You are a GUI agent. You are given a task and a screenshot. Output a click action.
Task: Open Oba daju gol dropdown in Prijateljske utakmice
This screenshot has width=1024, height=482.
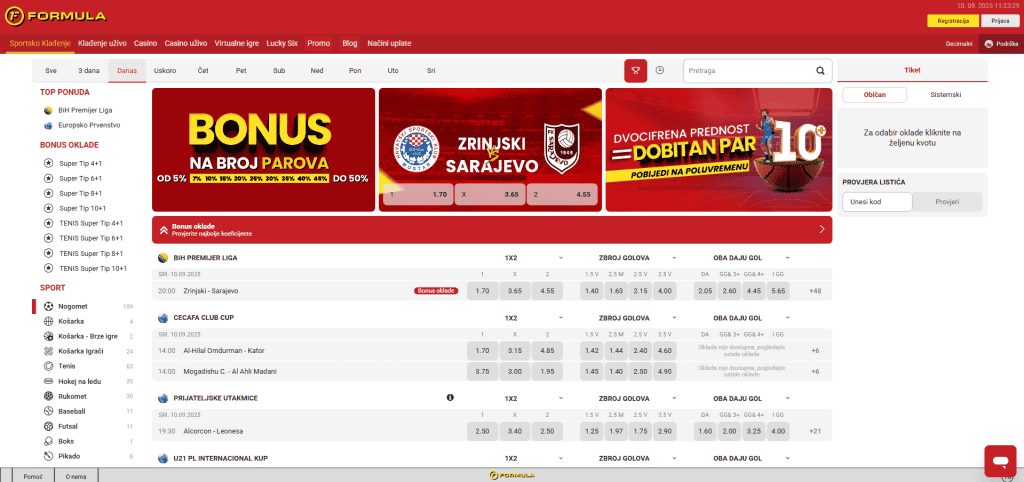pyautogui.click(x=788, y=398)
